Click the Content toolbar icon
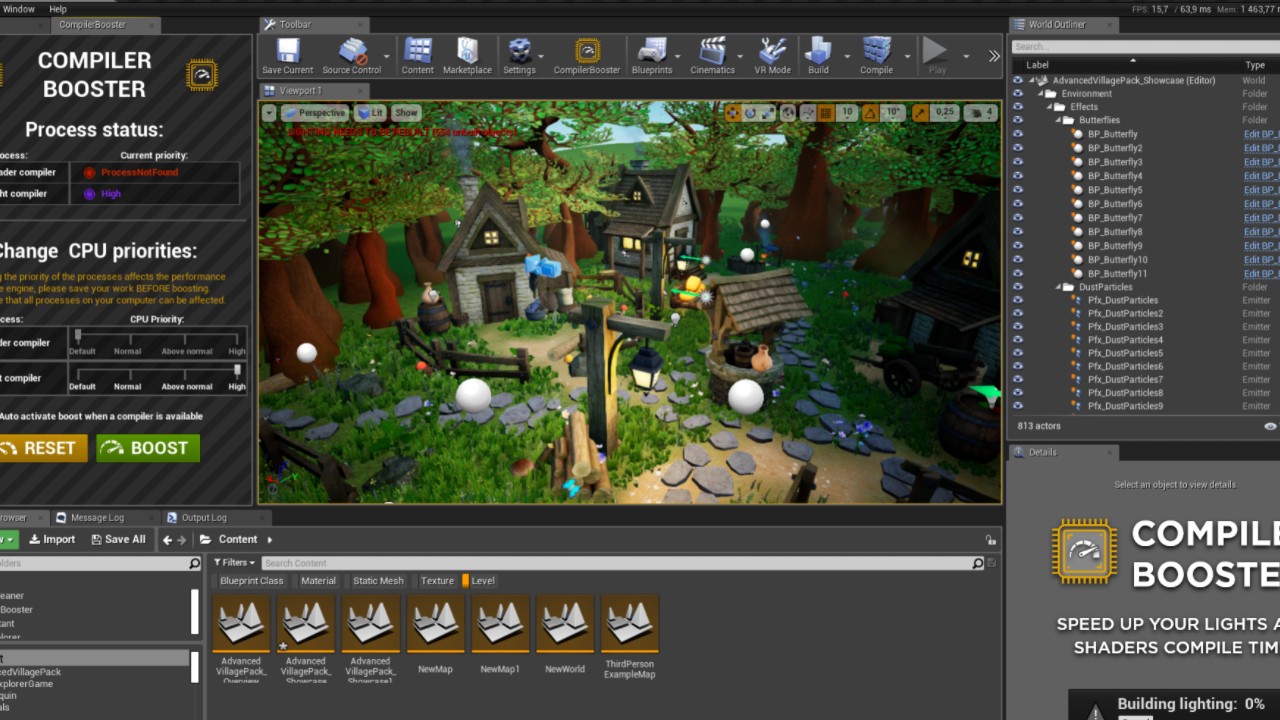The width and height of the screenshot is (1280, 720). pos(418,55)
